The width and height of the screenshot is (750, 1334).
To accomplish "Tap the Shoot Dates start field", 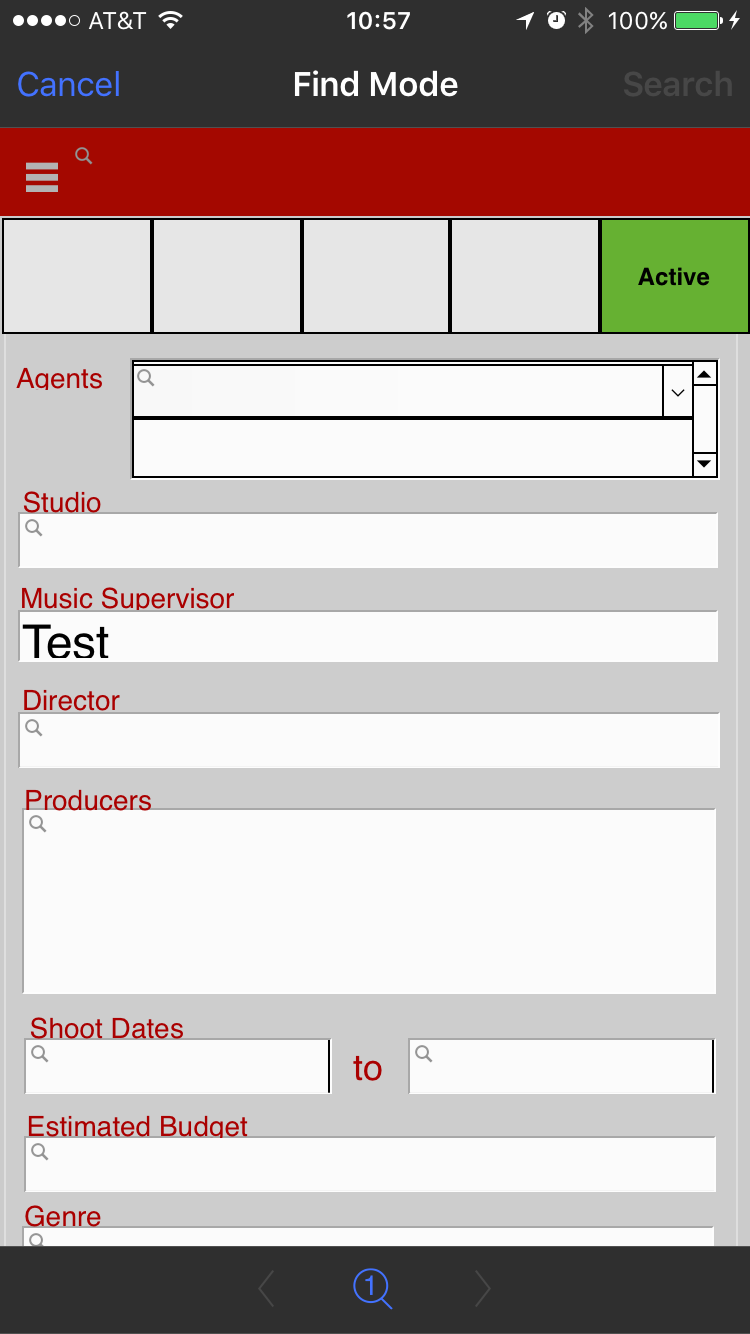I will coord(177,1066).
